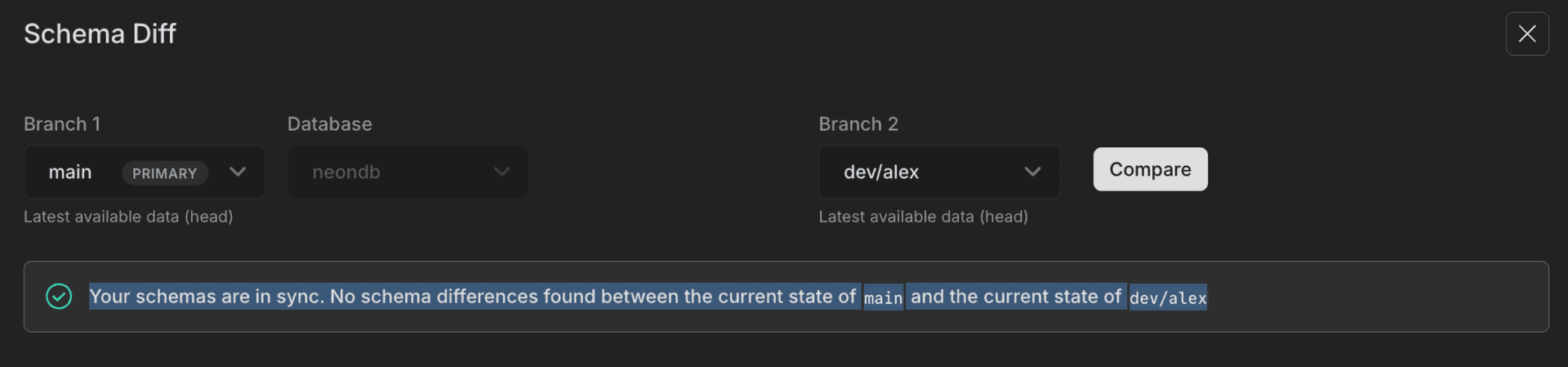Click the dev/alex code tag in the message
This screenshot has width=1568, height=367.
(x=1168, y=298)
